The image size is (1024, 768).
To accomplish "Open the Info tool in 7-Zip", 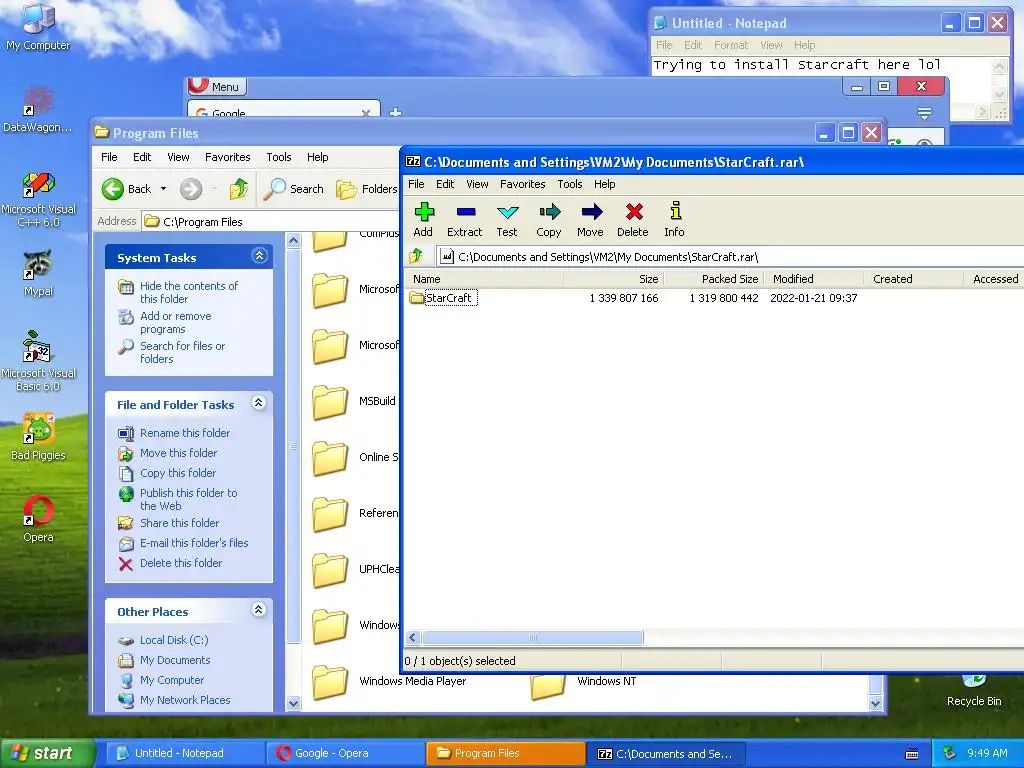I will (x=675, y=219).
